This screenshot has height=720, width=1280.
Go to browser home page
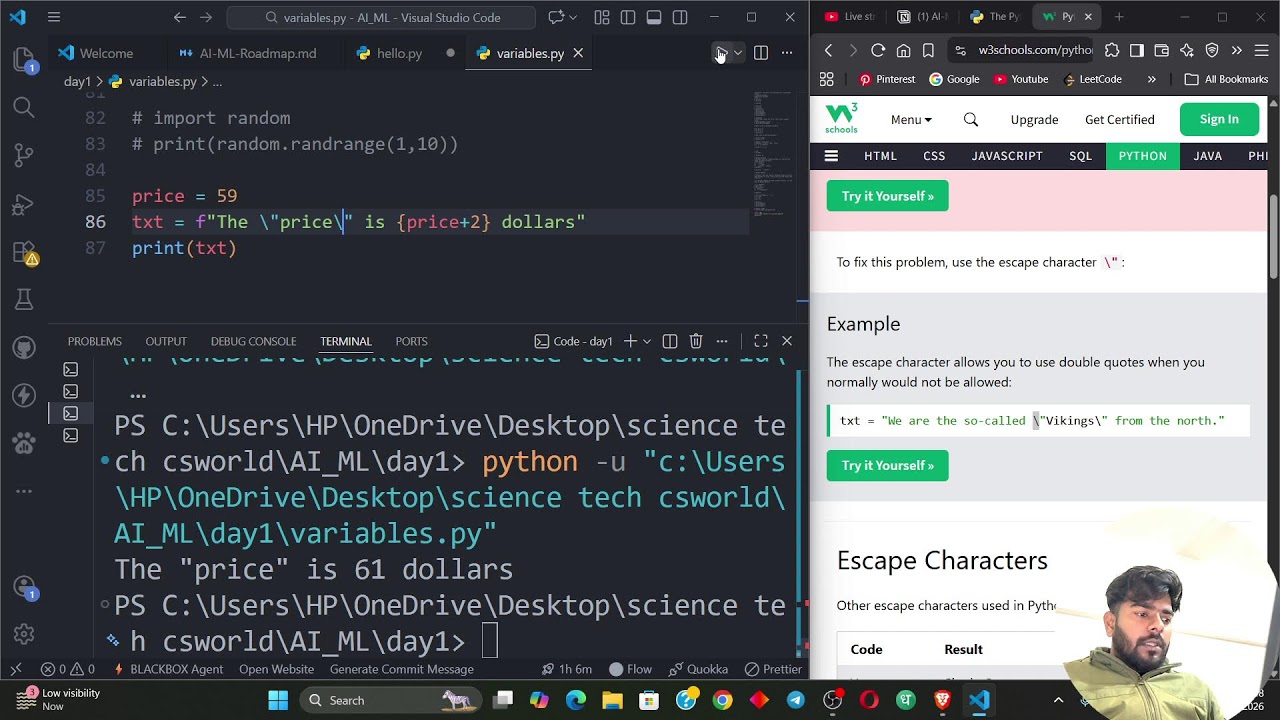coord(903,50)
